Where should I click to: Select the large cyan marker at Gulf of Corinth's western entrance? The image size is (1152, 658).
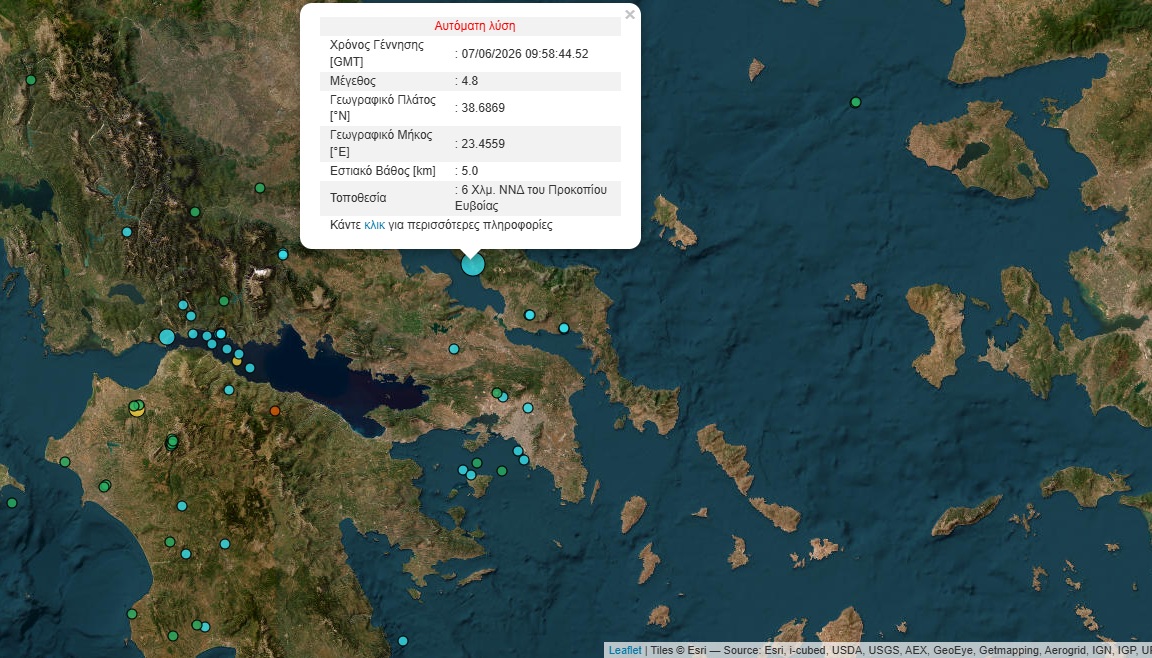tap(167, 337)
